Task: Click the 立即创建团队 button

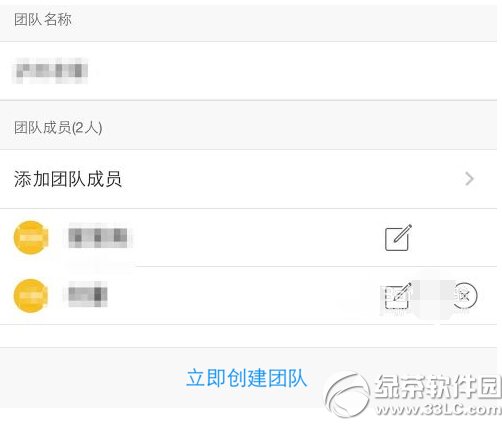Action: (246, 378)
